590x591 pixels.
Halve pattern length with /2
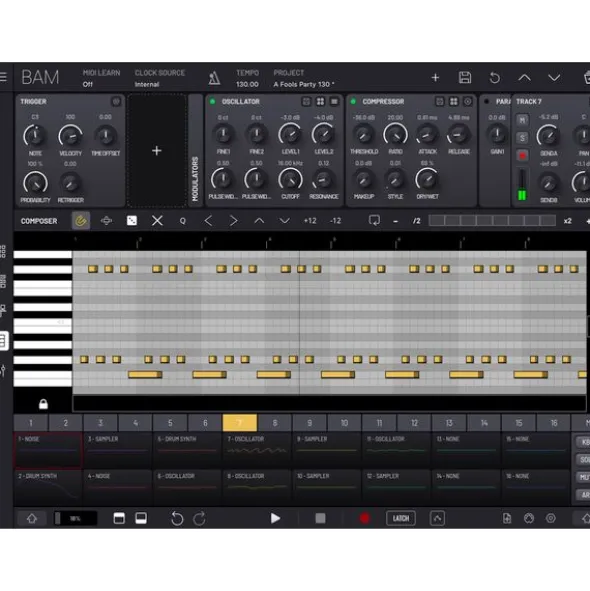click(416, 221)
